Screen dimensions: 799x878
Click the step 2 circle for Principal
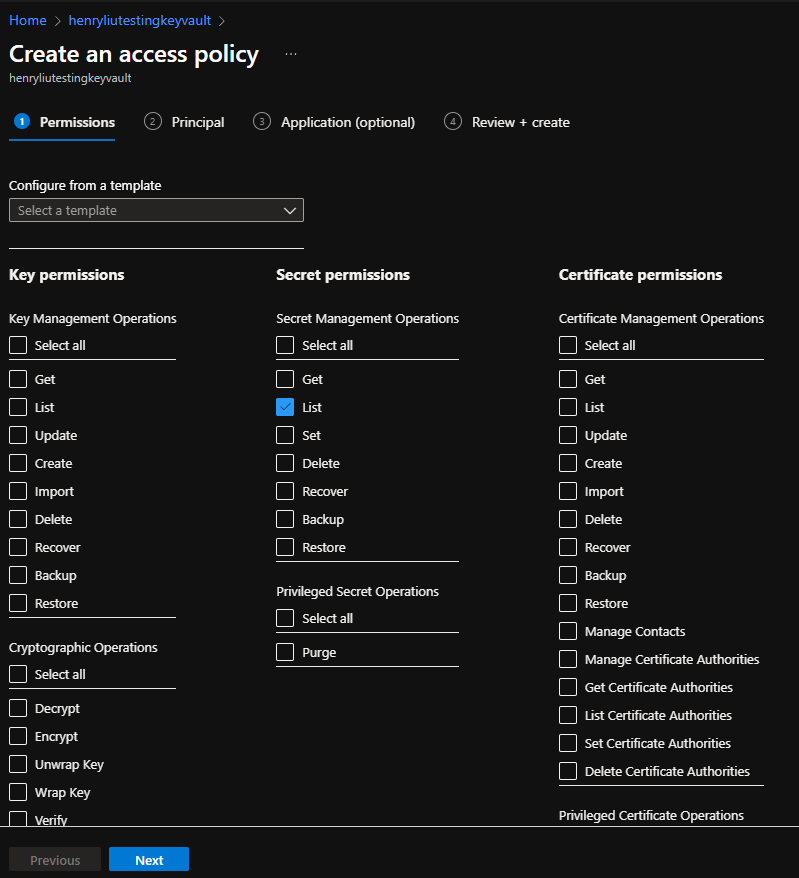[152, 122]
